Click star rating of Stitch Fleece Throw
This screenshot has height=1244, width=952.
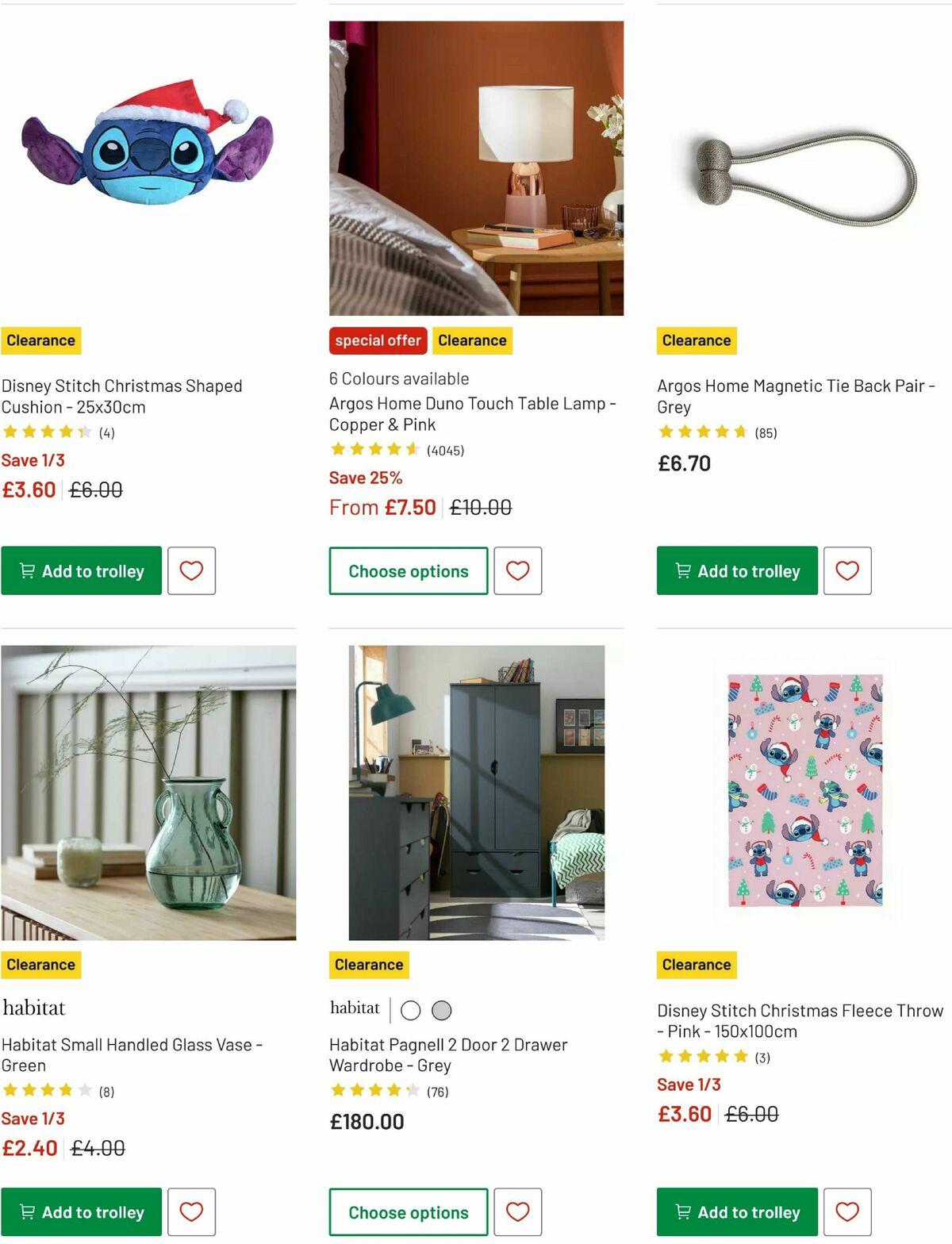click(702, 1056)
